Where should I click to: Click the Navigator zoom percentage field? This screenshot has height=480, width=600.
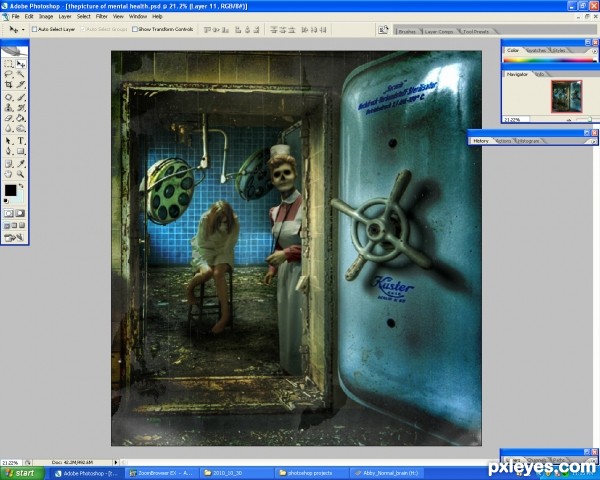[x=515, y=120]
